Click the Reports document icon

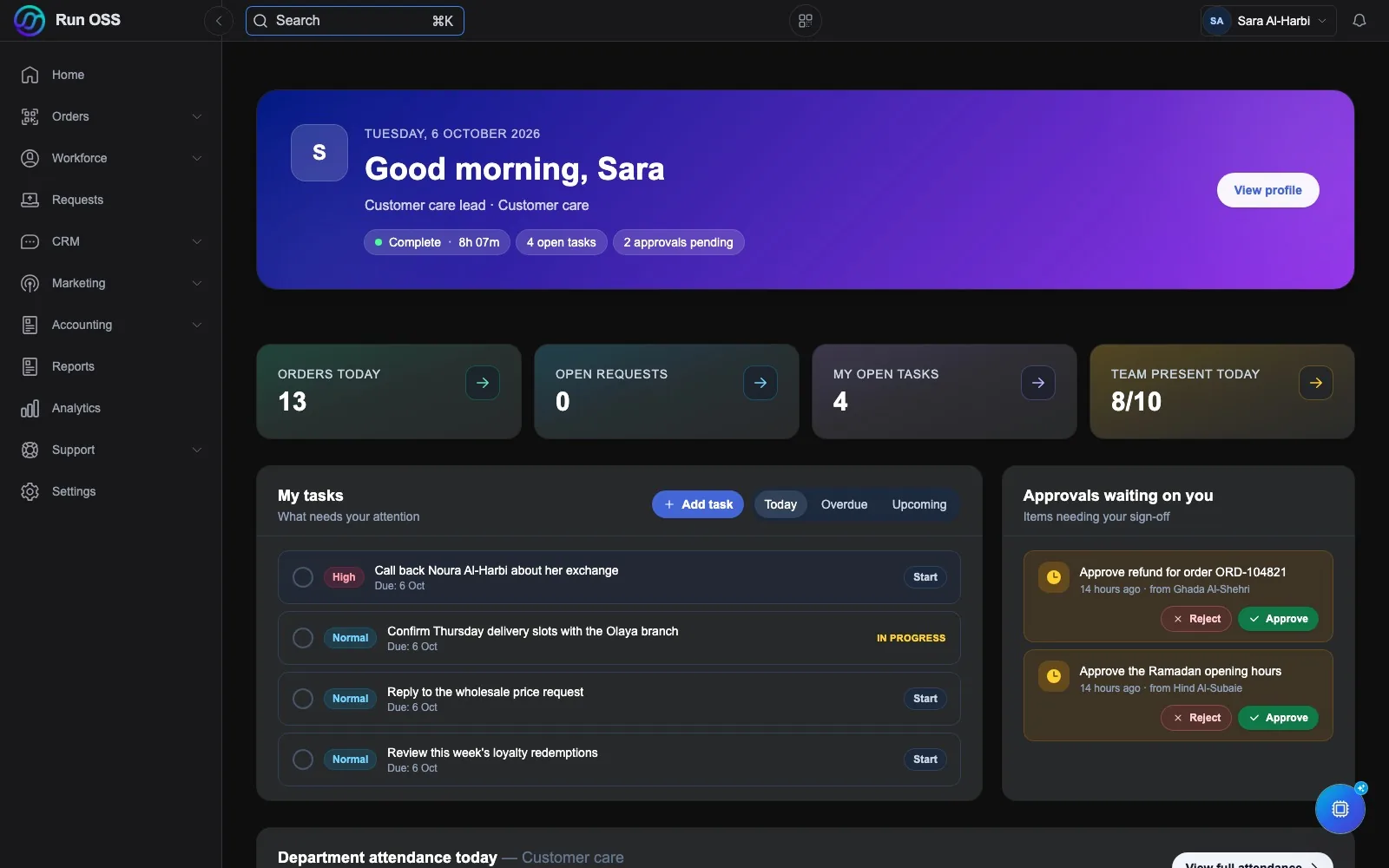(x=30, y=366)
